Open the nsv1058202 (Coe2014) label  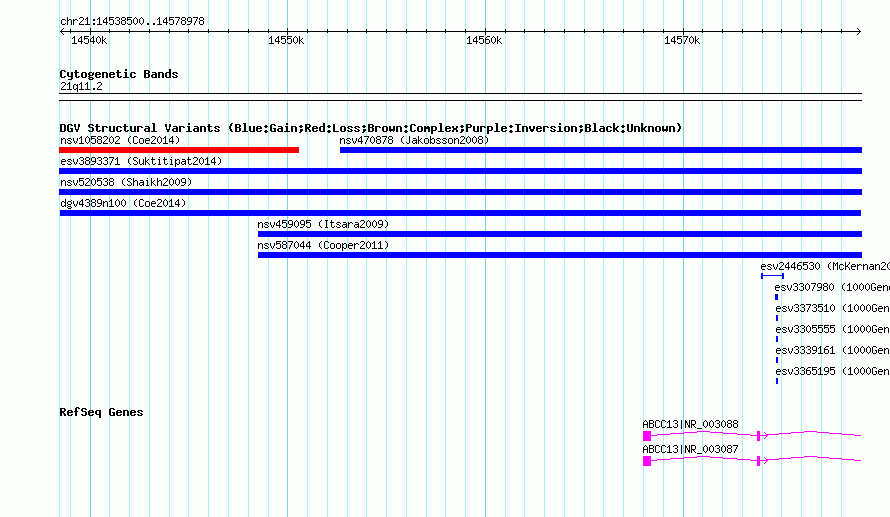click(x=120, y=140)
